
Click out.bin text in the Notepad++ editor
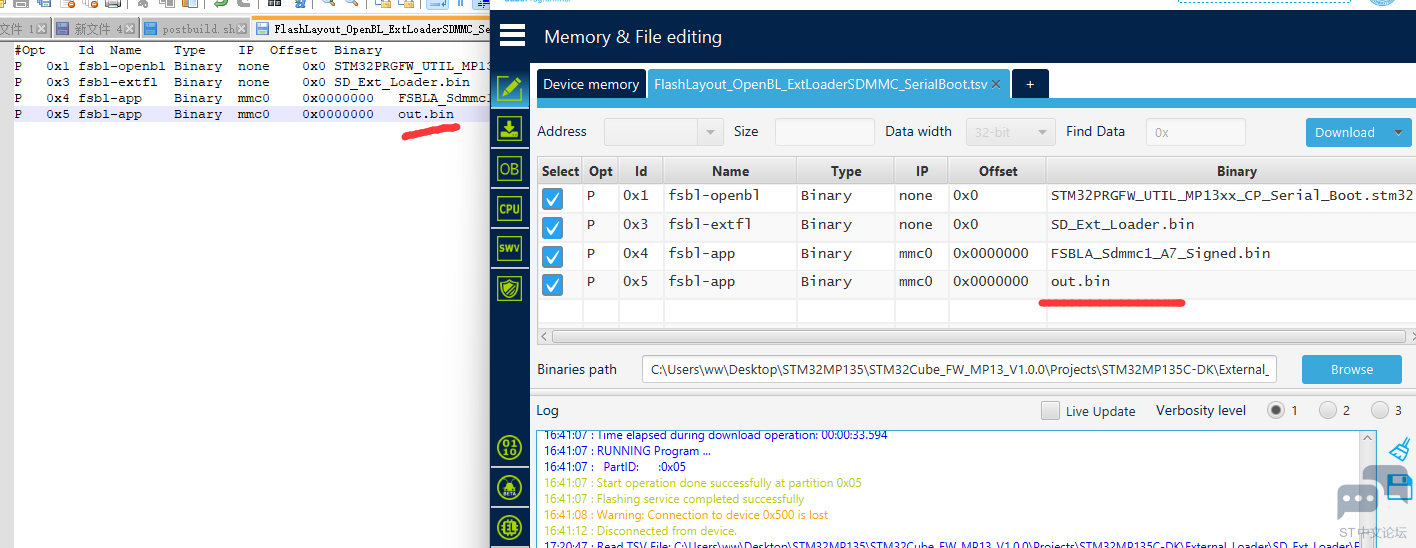425,114
